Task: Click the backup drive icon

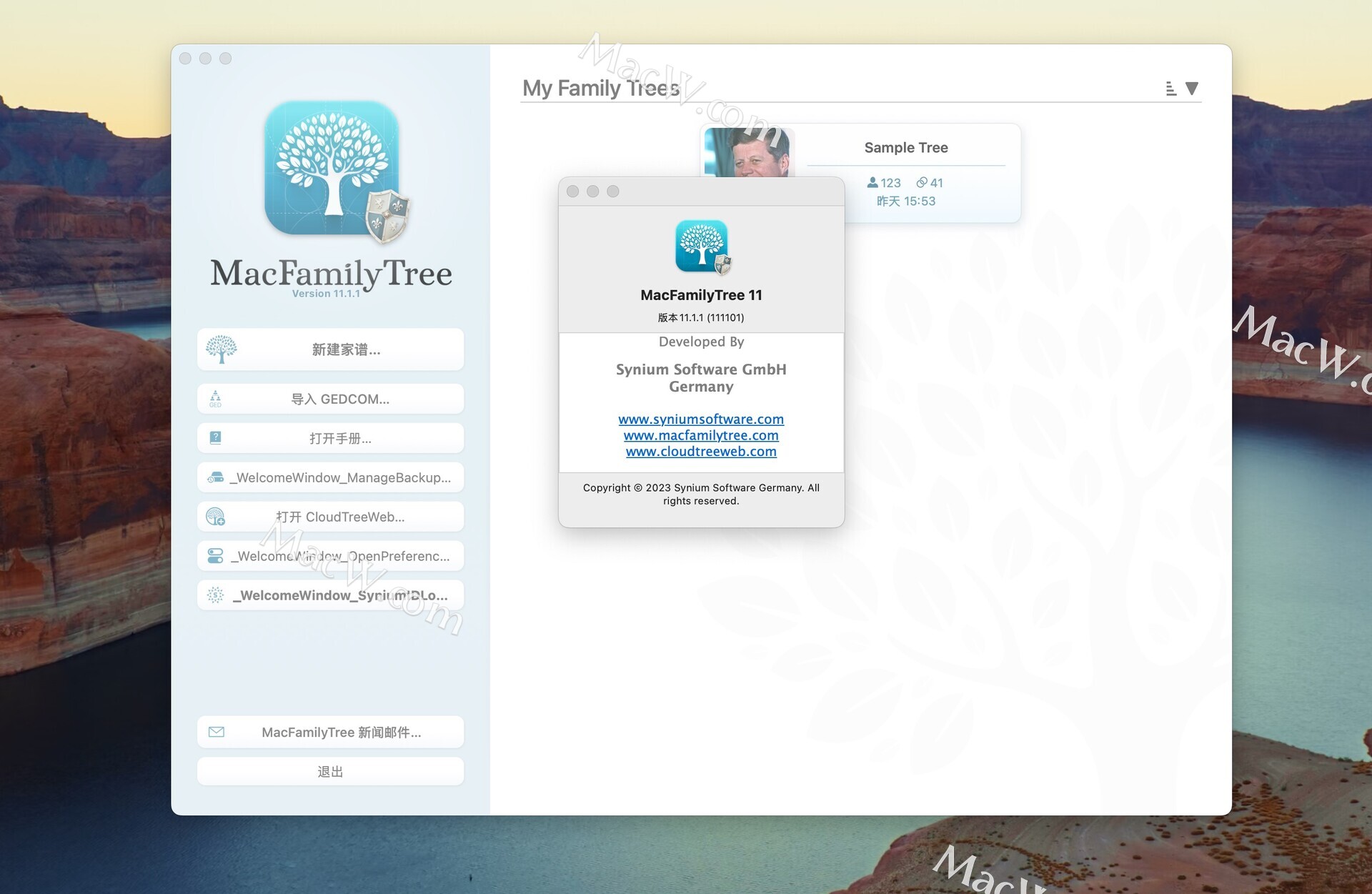Action: point(215,477)
